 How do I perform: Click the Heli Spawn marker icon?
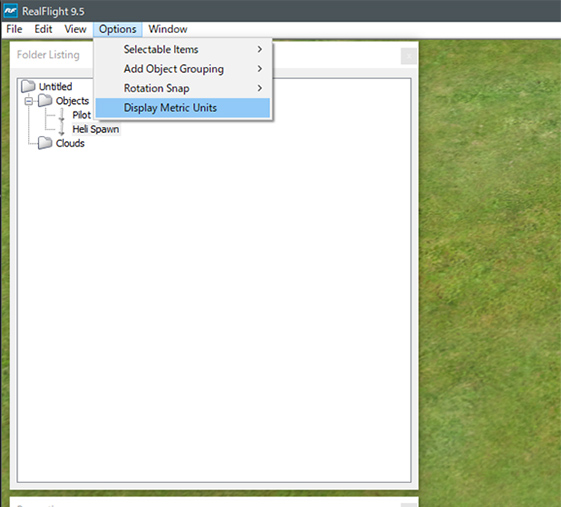pyautogui.click(x=62, y=129)
